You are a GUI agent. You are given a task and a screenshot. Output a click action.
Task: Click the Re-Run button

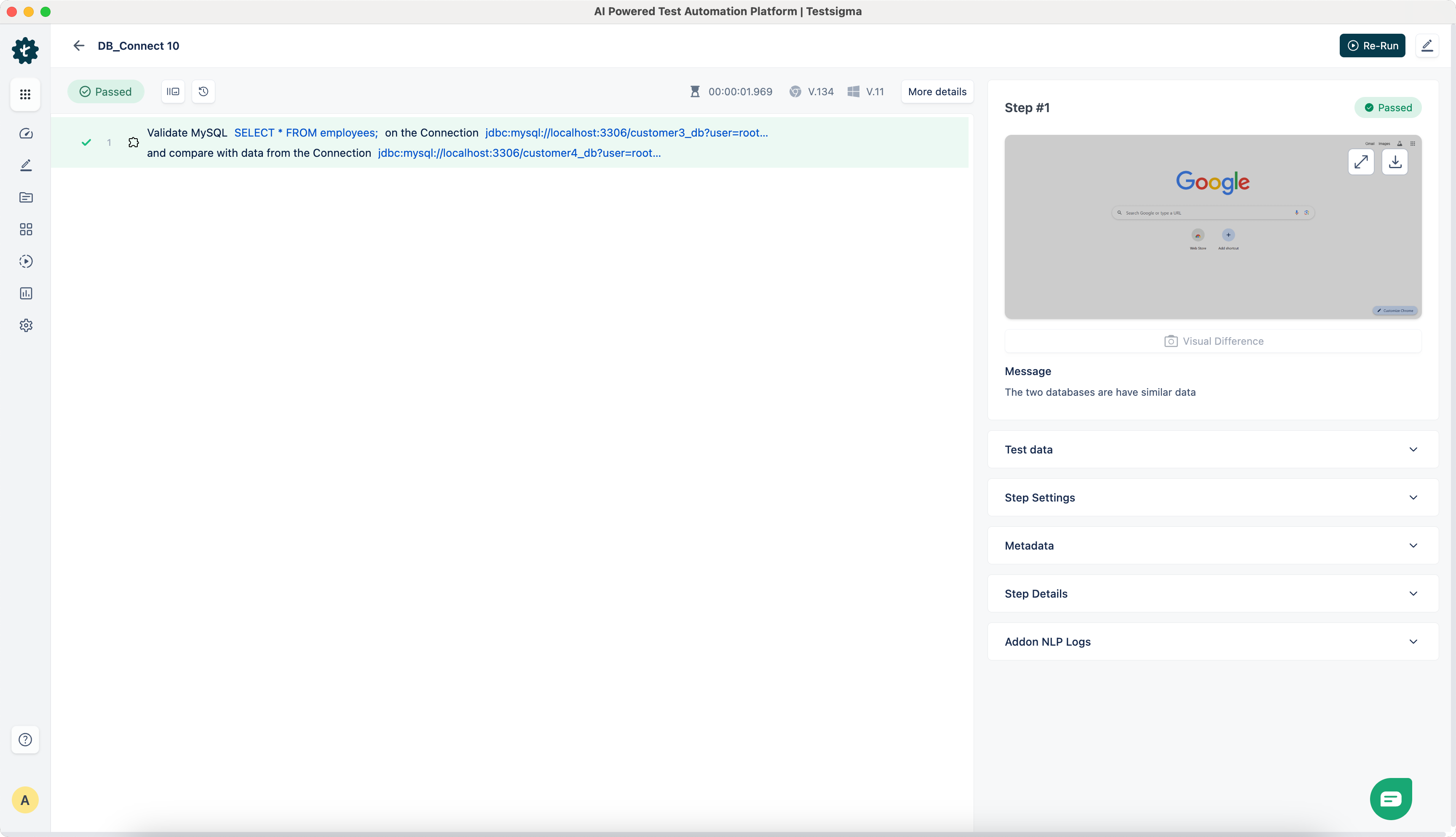coord(1372,46)
